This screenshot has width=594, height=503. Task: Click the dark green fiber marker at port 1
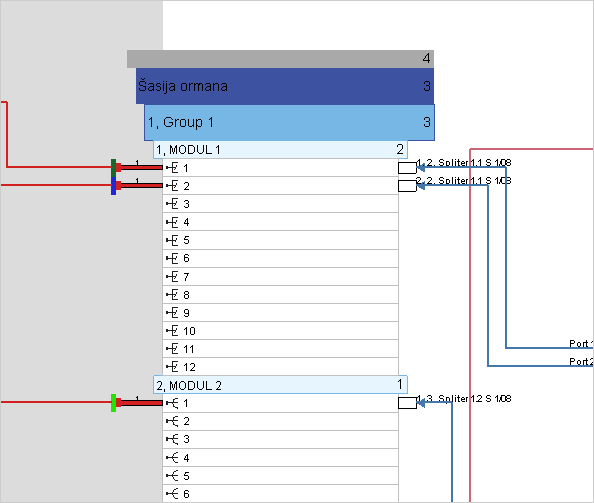[x=113, y=168]
